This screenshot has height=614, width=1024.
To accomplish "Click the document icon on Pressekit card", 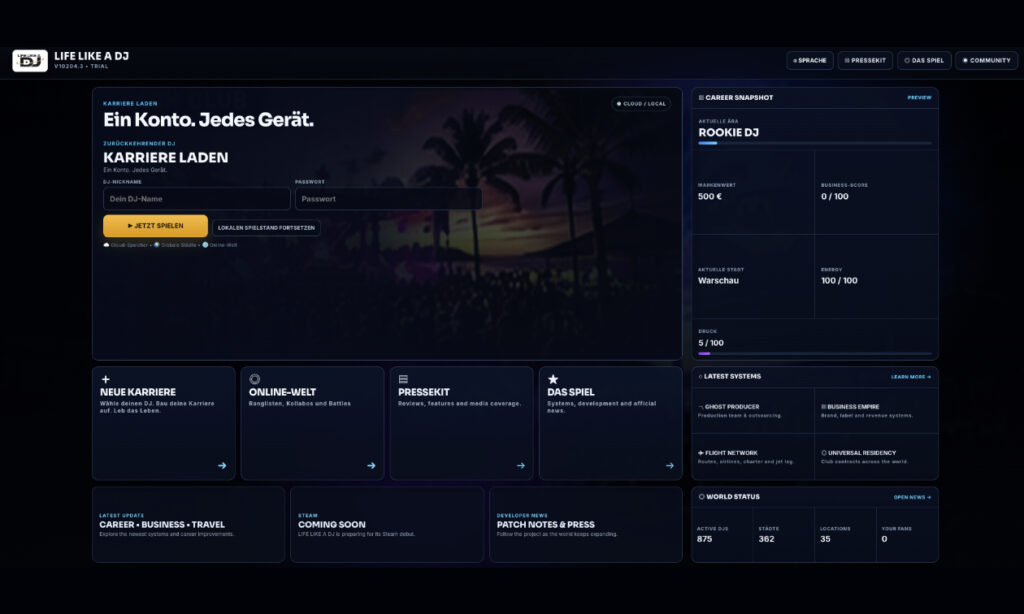I will 403,379.
